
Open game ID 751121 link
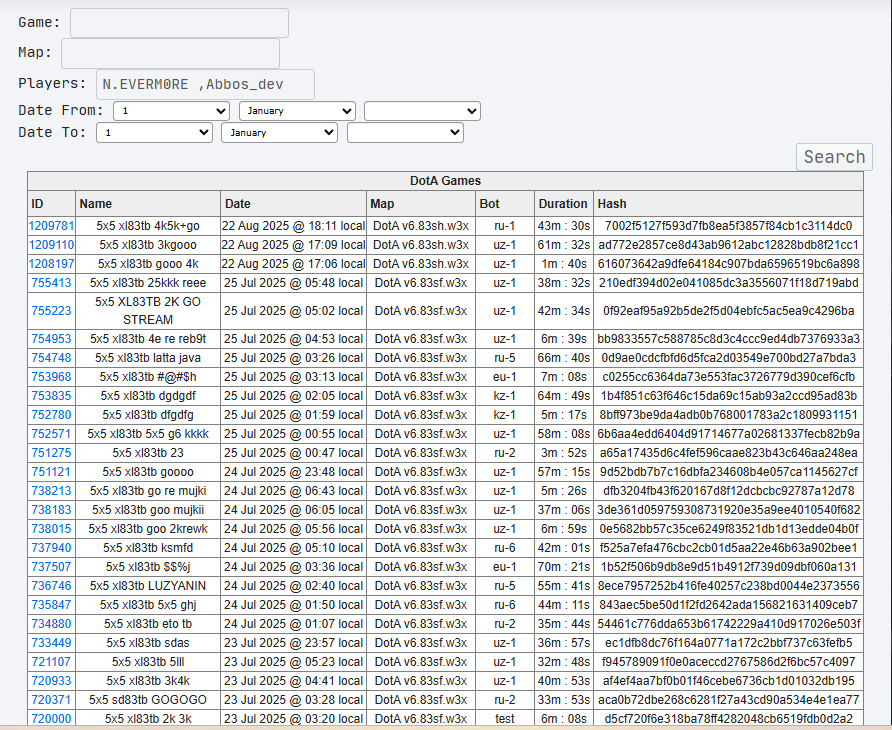coord(51,472)
